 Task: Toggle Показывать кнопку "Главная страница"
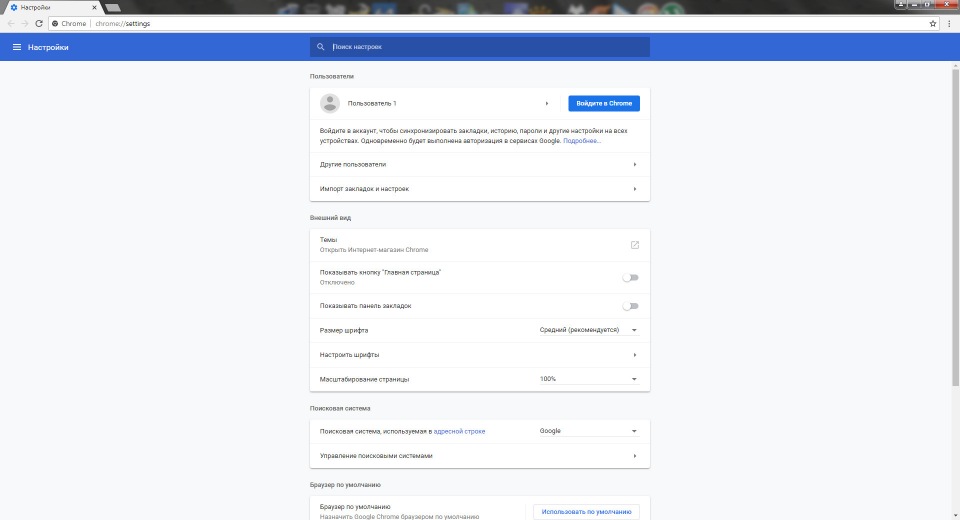pyautogui.click(x=630, y=277)
